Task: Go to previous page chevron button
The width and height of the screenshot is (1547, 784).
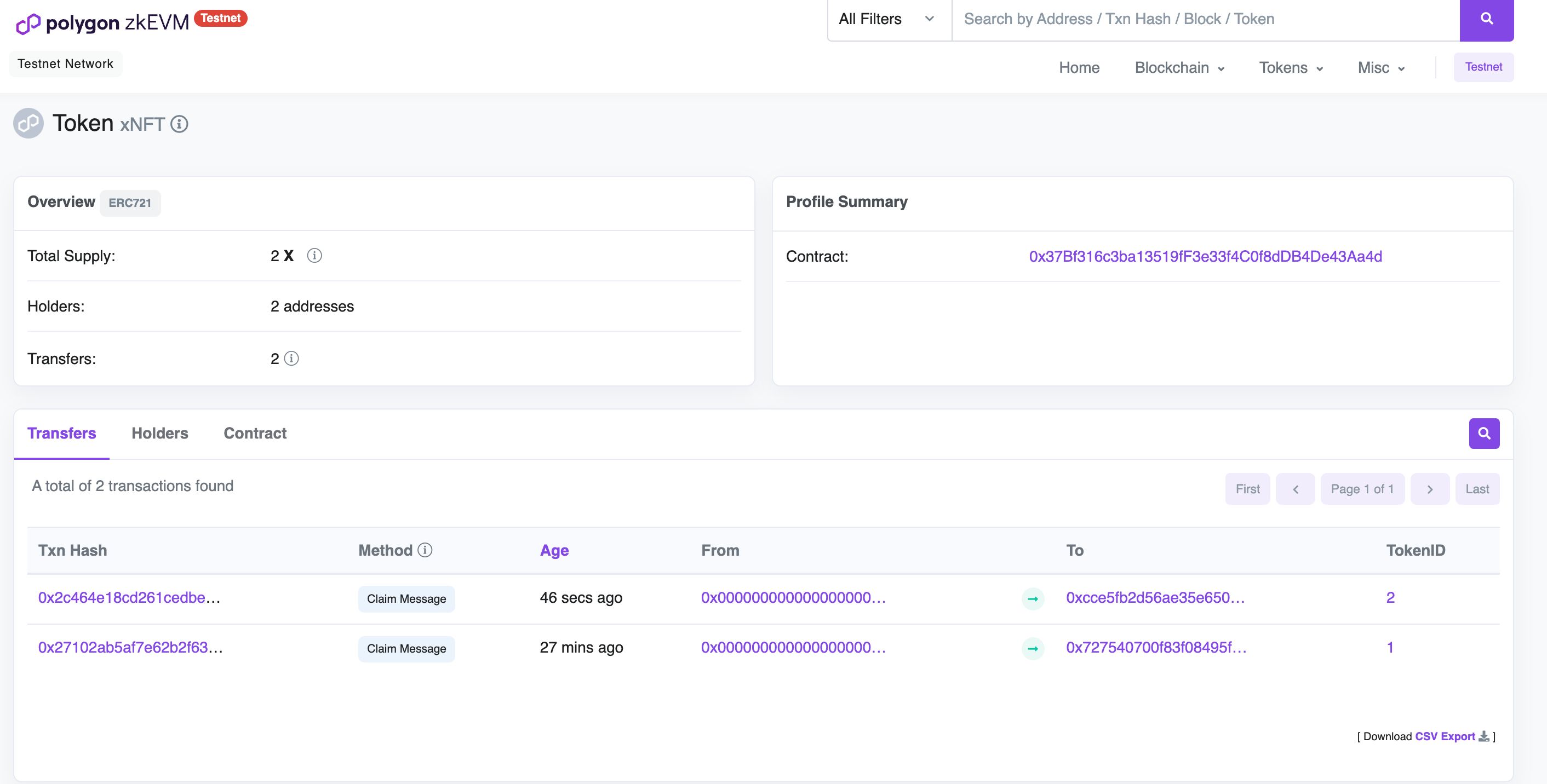Action: click(x=1296, y=489)
